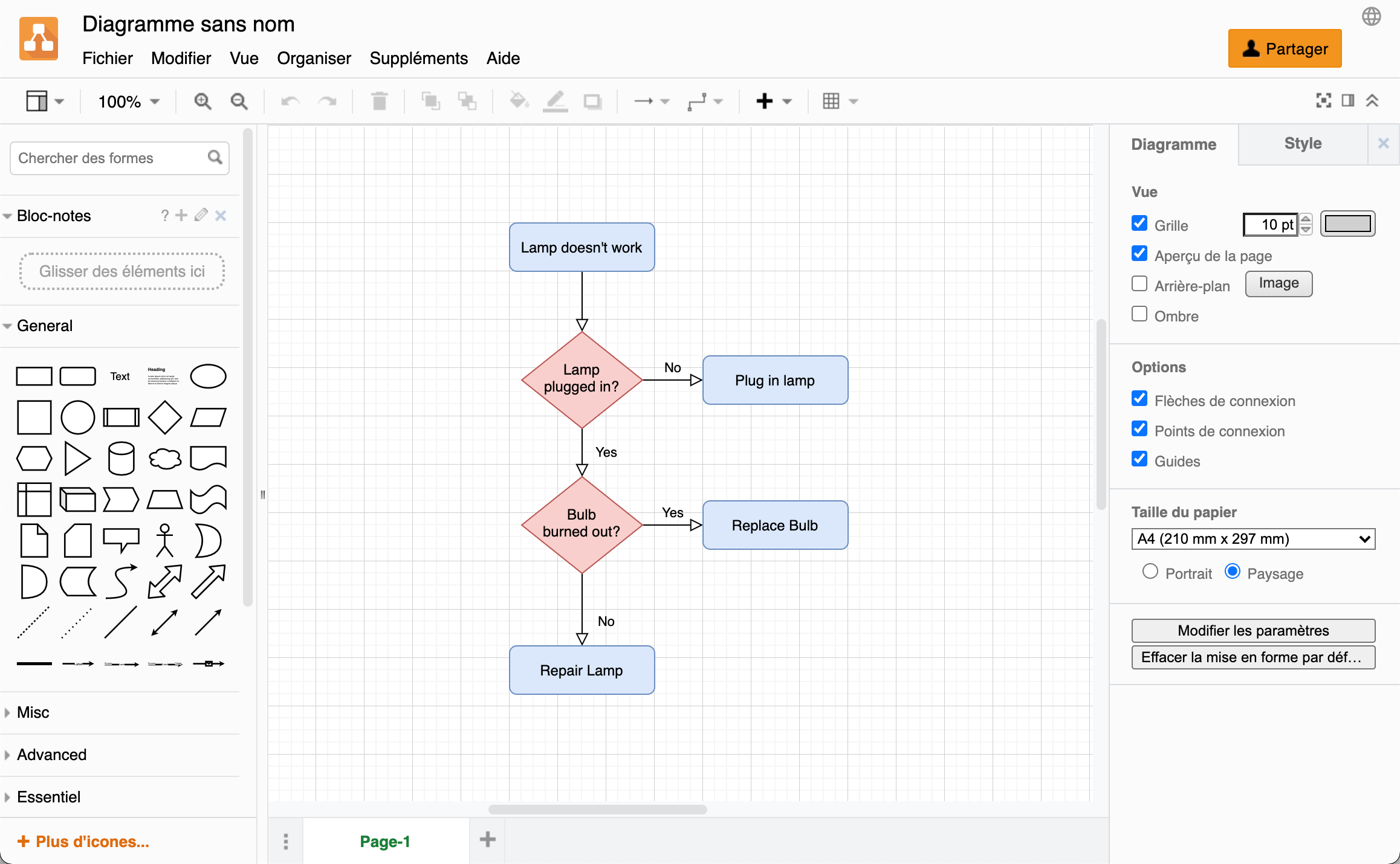Switch to the Style tab
1400x864 pixels.
coord(1302,144)
